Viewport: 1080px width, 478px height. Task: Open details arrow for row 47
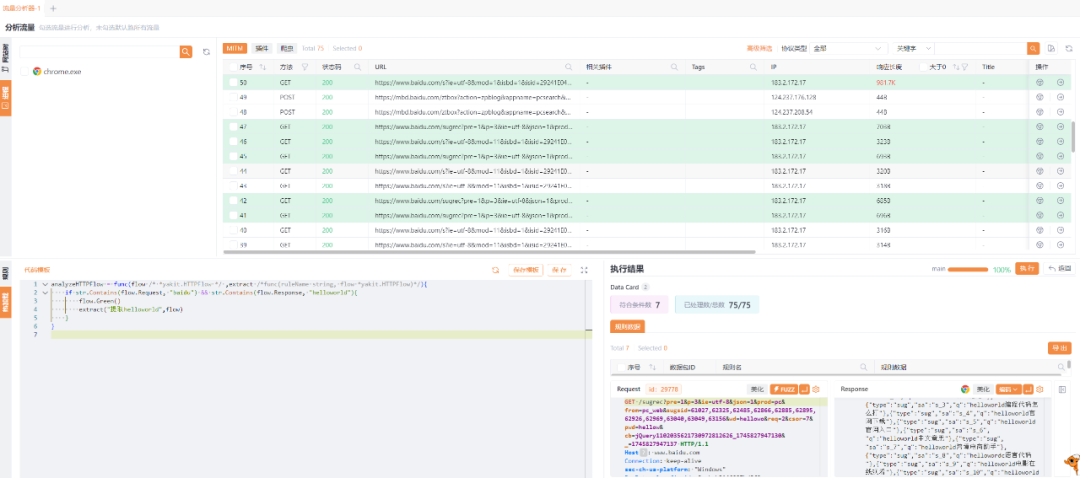click(1060, 127)
